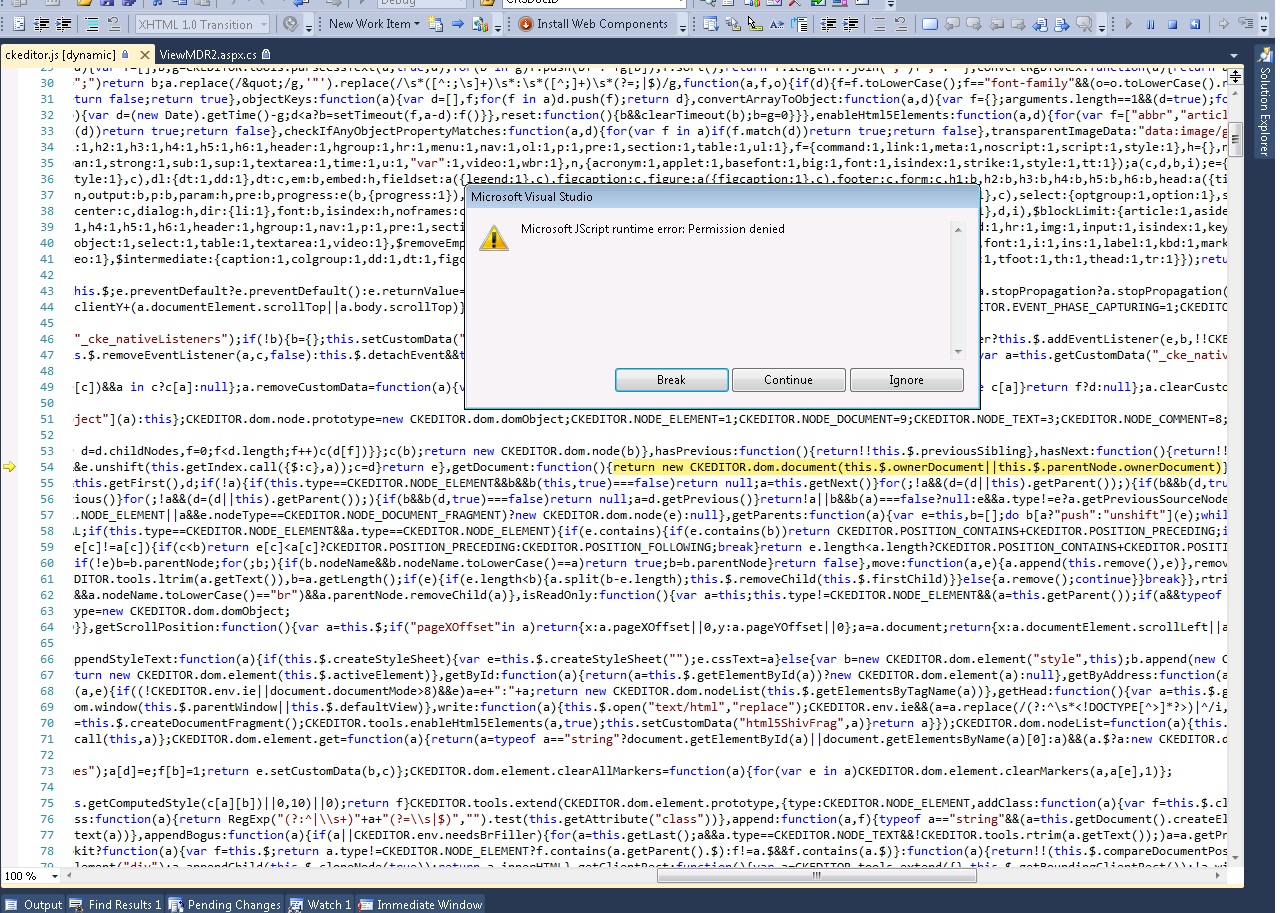
Task: Uncomment selected lines via left toolbar
Action: click(x=114, y=24)
